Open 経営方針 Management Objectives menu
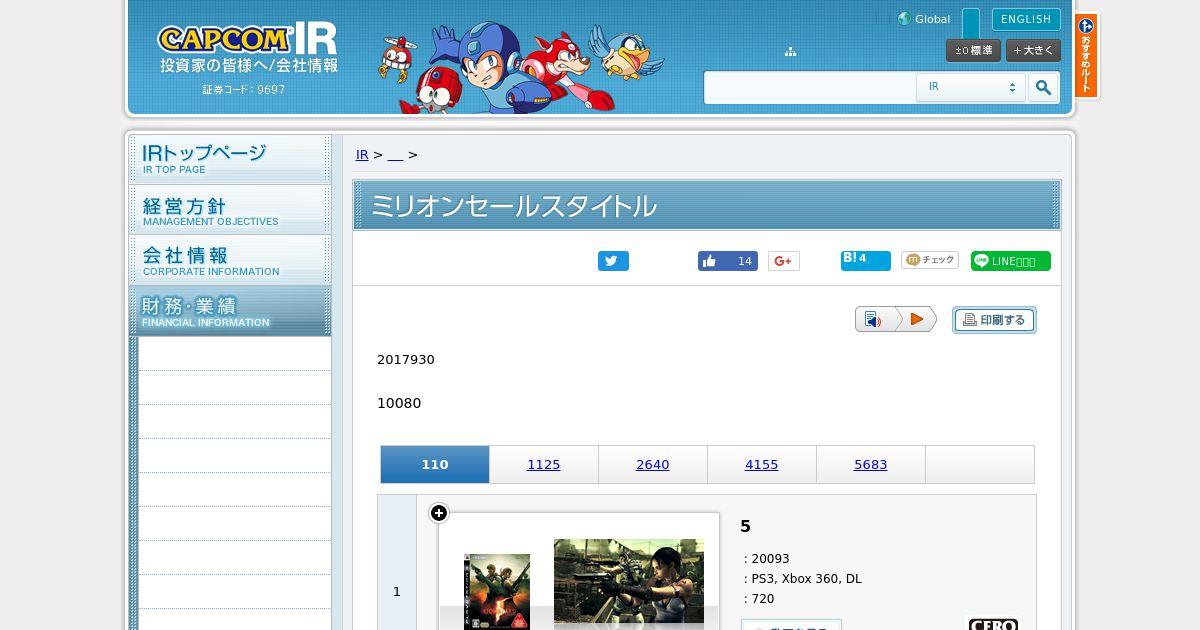The width and height of the screenshot is (1200, 630). (x=230, y=210)
